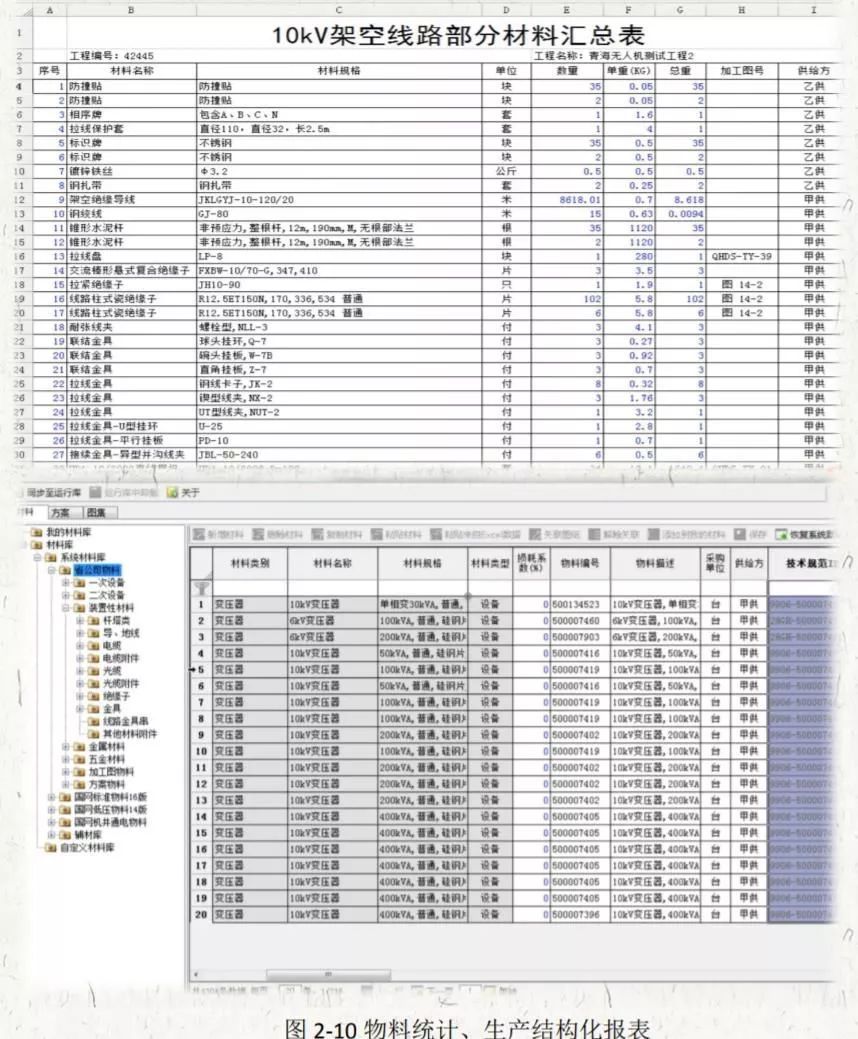Click the 采购单位 column header
The width and height of the screenshot is (858, 1039).
[x=715, y=563]
